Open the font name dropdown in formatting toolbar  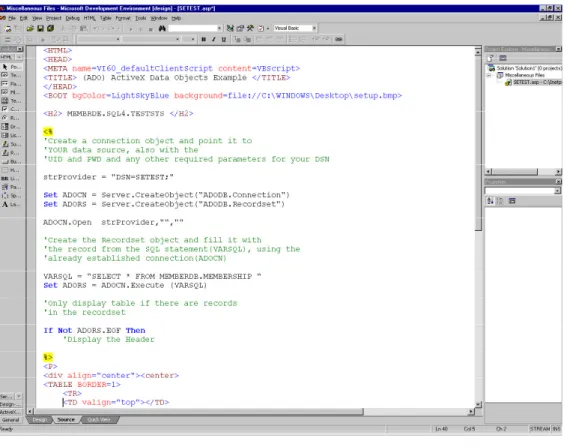click(x=177, y=39)
